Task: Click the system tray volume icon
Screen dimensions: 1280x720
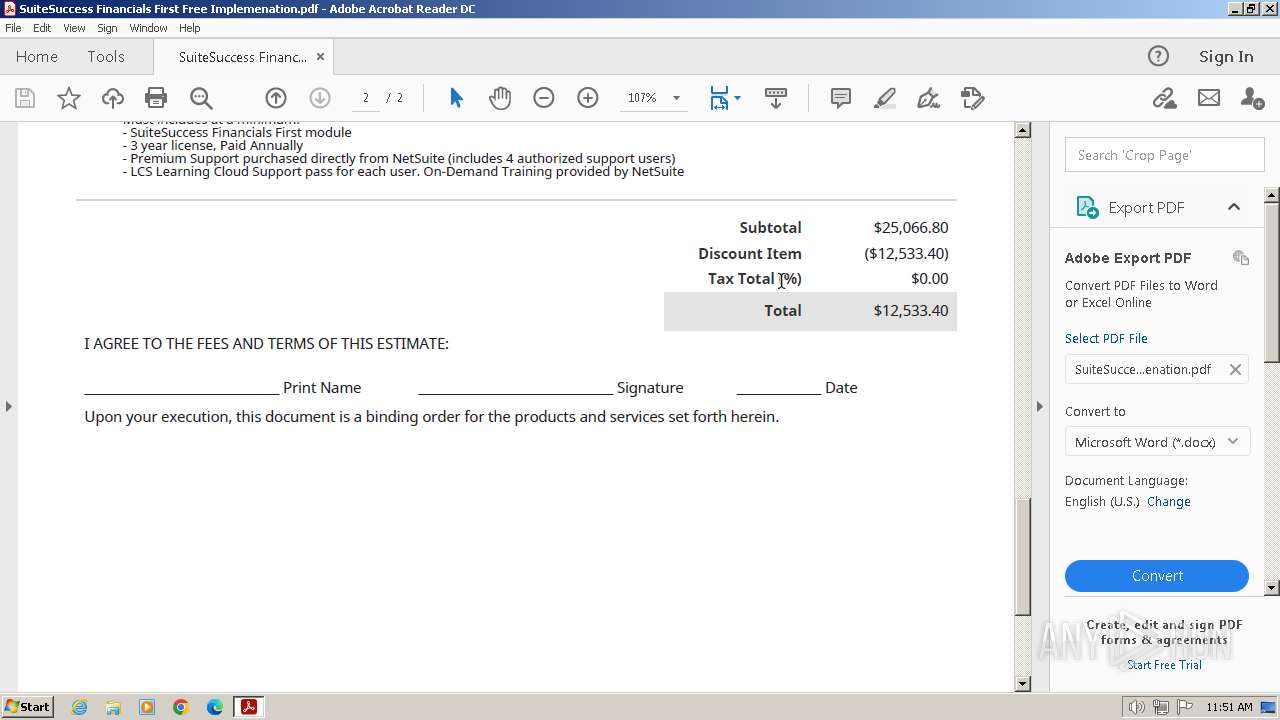Action: [1136, 707]
